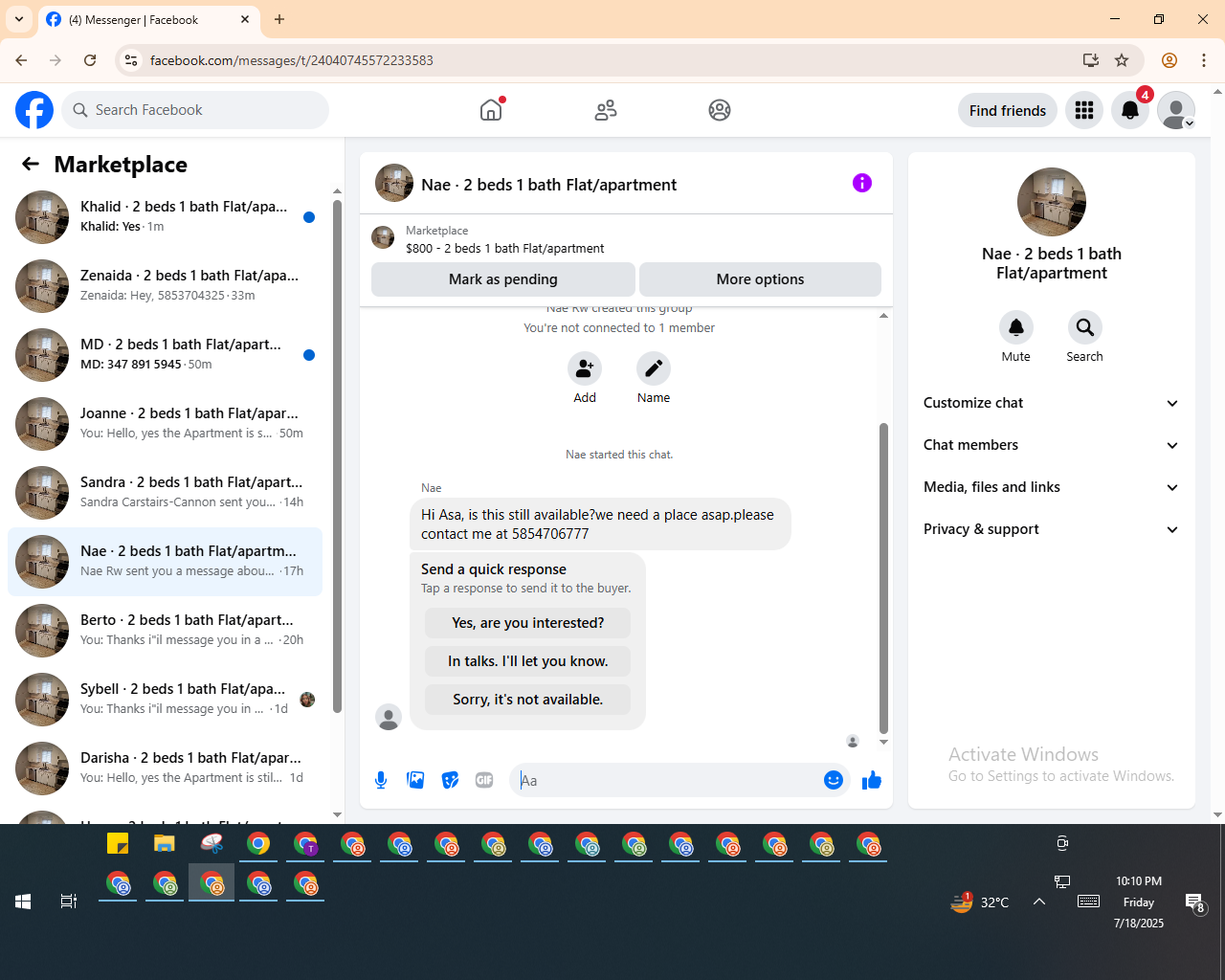This screenshot has height=980, width=1225.
Task: Search in conversation magnifier icon
Action: [x=1085, y=327]
